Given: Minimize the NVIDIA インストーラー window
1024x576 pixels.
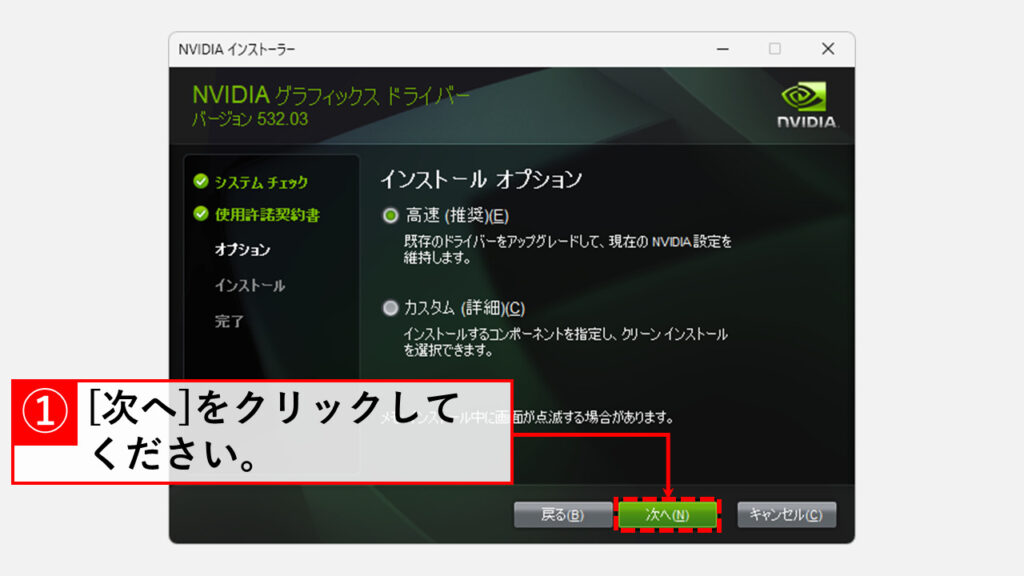Looking at the screenshot, I should point(722,49).
